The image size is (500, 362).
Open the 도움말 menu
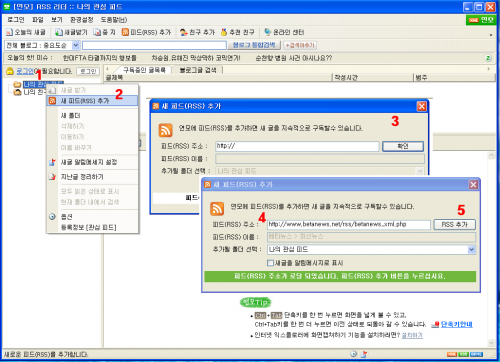(x=114, y=20)
